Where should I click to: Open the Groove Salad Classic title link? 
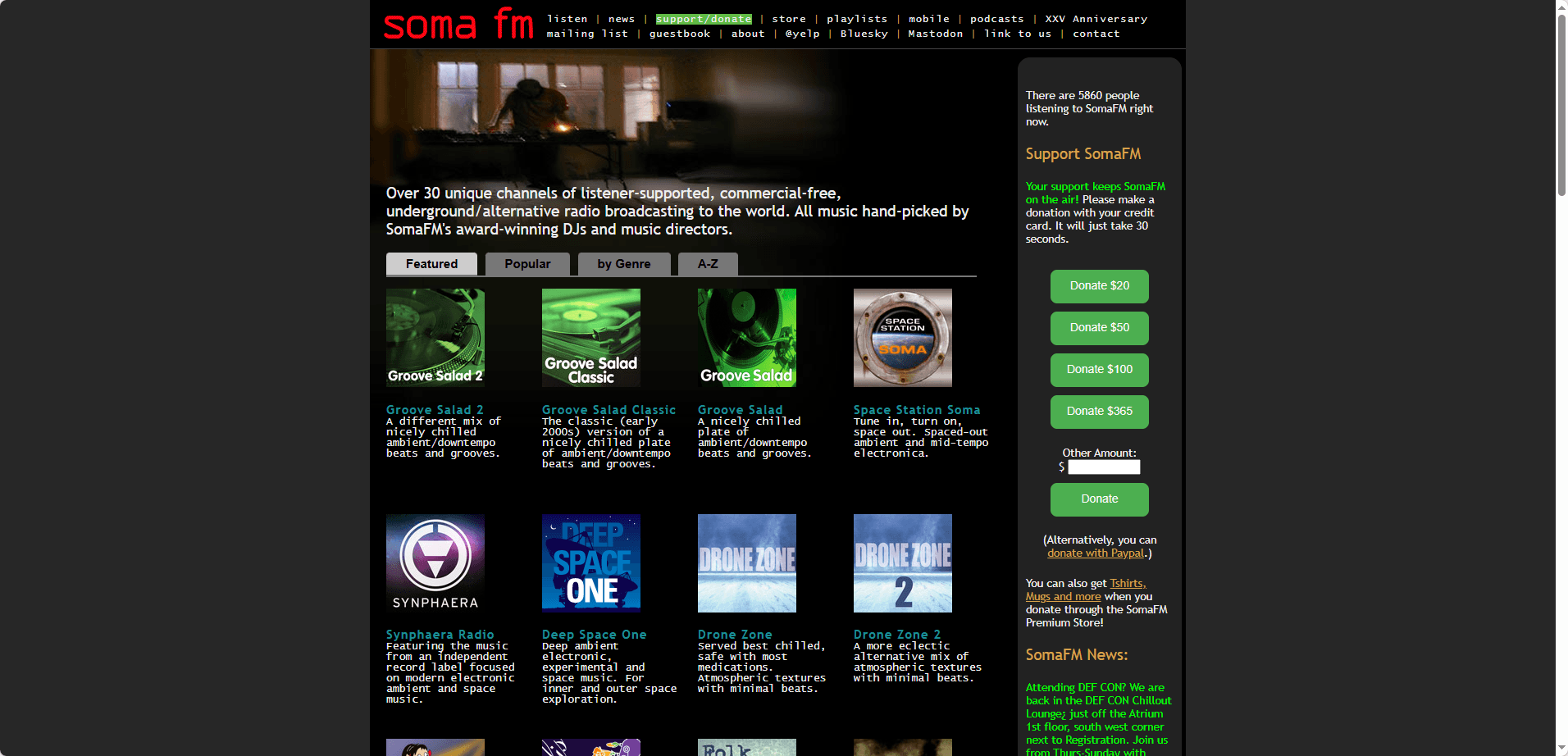pyautogui.click(x=609, y=410)
